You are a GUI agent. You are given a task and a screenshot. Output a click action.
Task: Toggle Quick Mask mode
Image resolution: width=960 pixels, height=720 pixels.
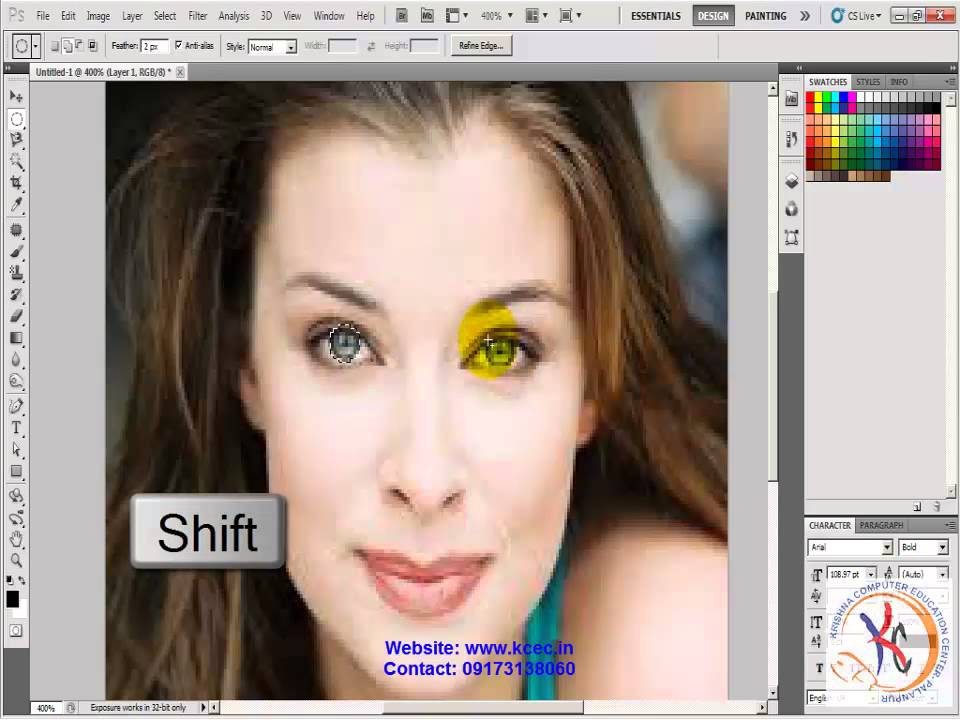17,631
